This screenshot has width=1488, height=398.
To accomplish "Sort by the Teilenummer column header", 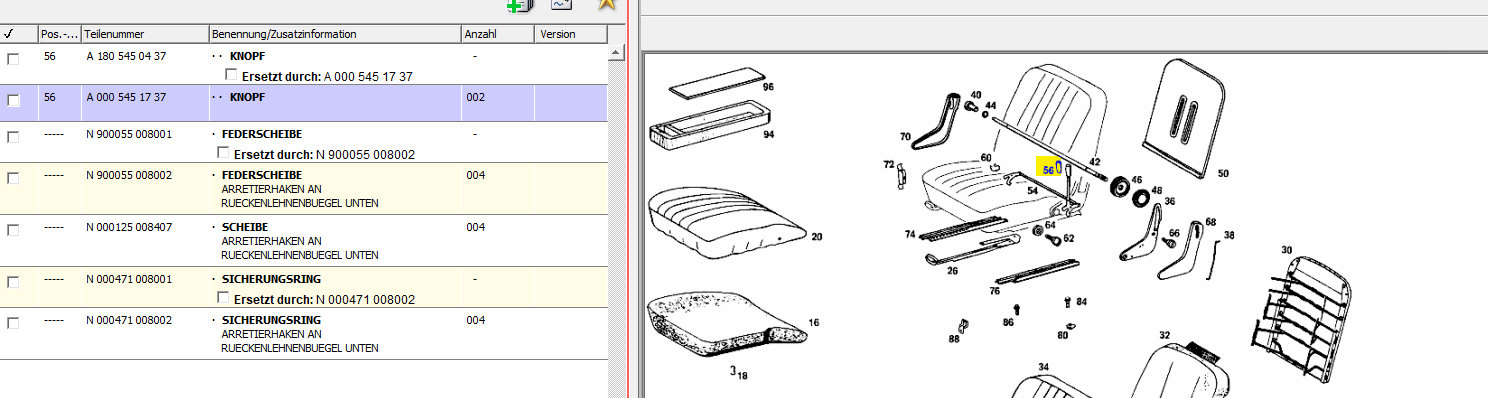I will tap(145, 34).
